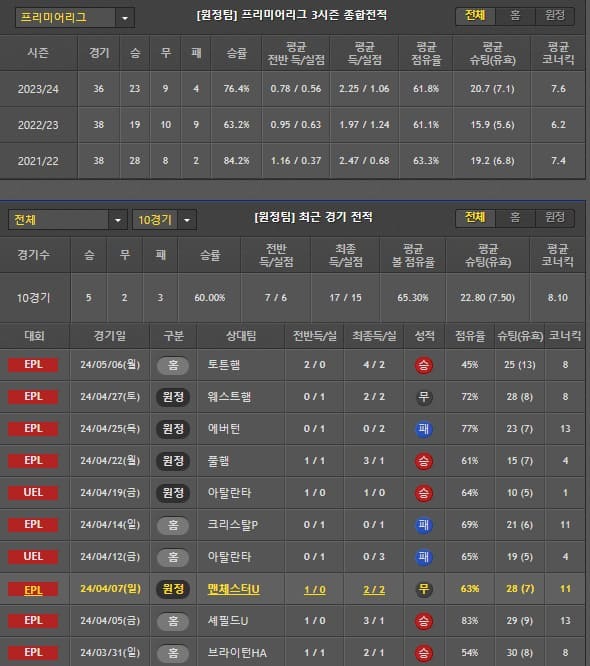Click the highlighted EPL link for 맨체스터U
The height and width of the screenshot is (666, 590).
(33, 590)
